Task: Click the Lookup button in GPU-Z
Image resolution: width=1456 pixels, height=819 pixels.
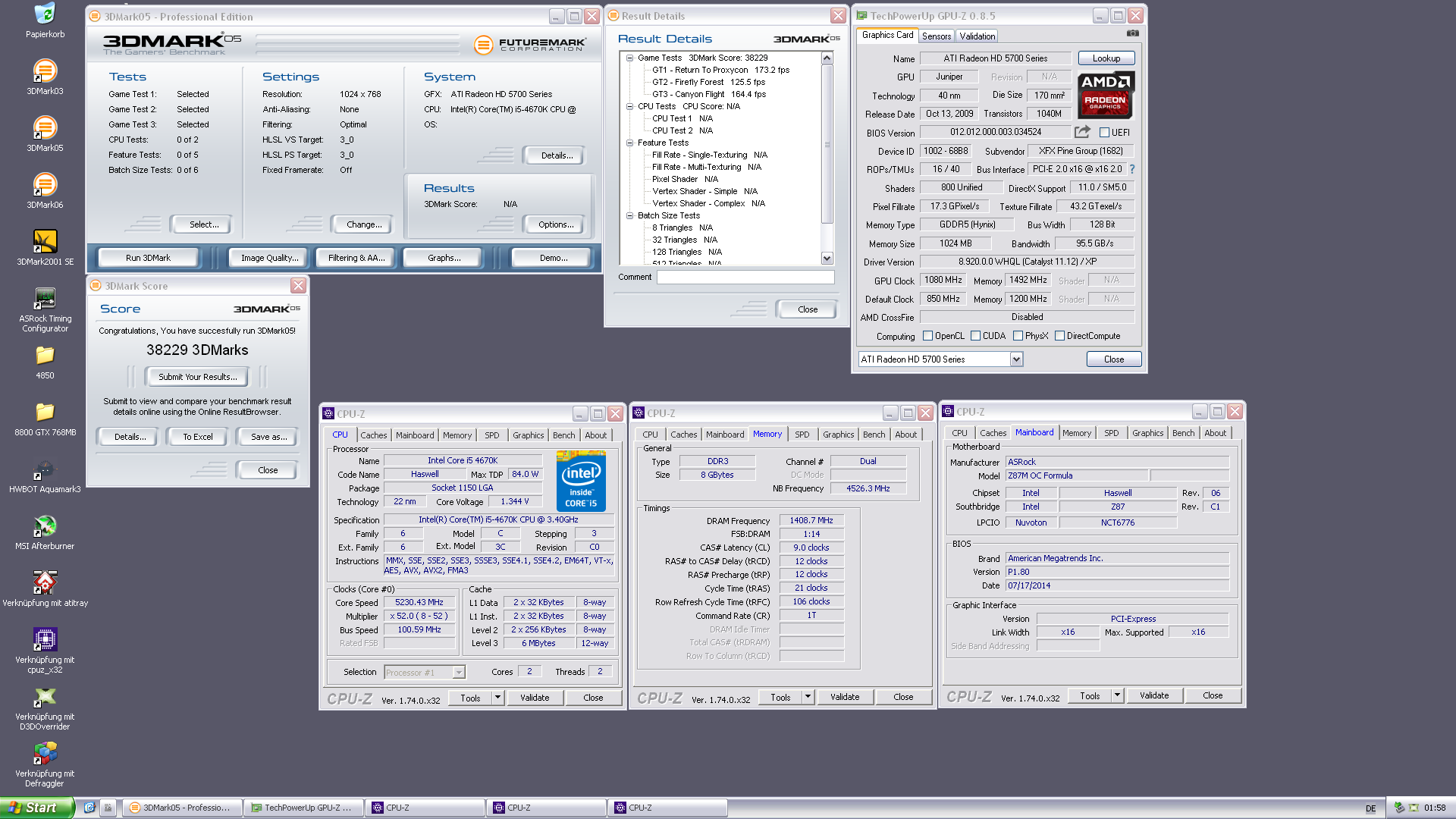Action: tap(1106, 58)
